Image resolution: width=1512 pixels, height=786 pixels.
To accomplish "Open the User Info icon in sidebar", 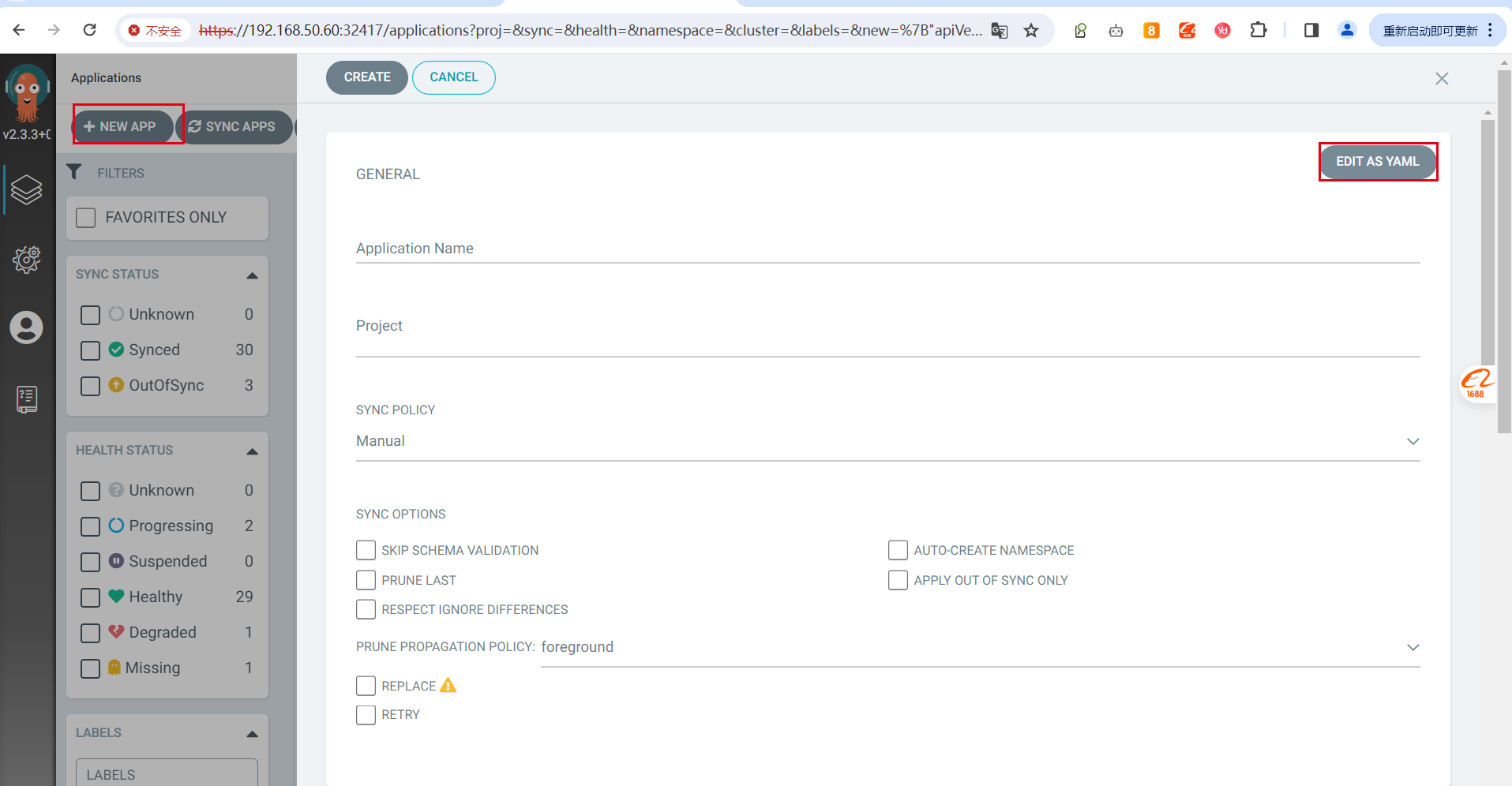I will pos(26,327).
